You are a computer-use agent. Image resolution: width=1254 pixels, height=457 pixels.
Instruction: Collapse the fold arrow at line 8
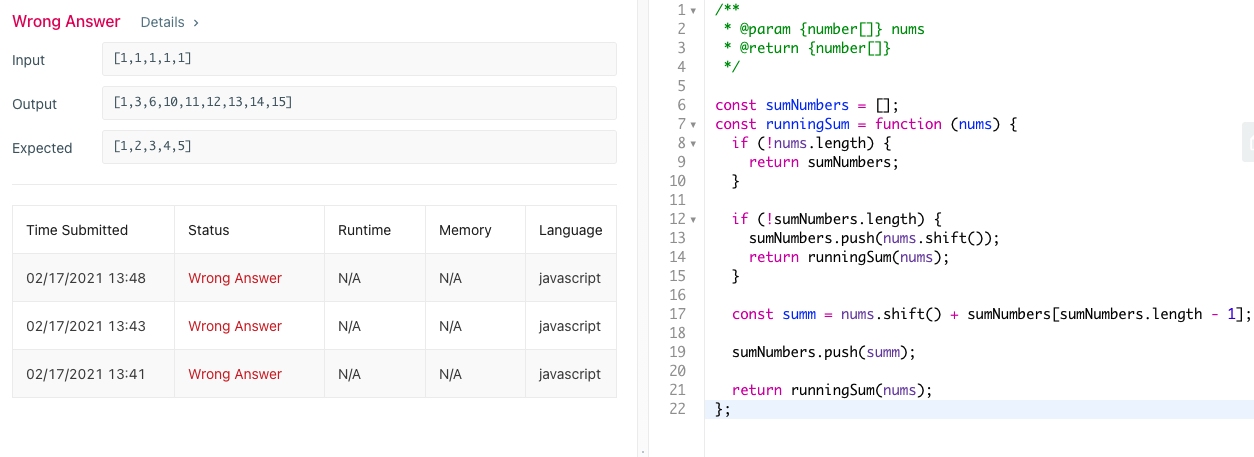(694, 143)
